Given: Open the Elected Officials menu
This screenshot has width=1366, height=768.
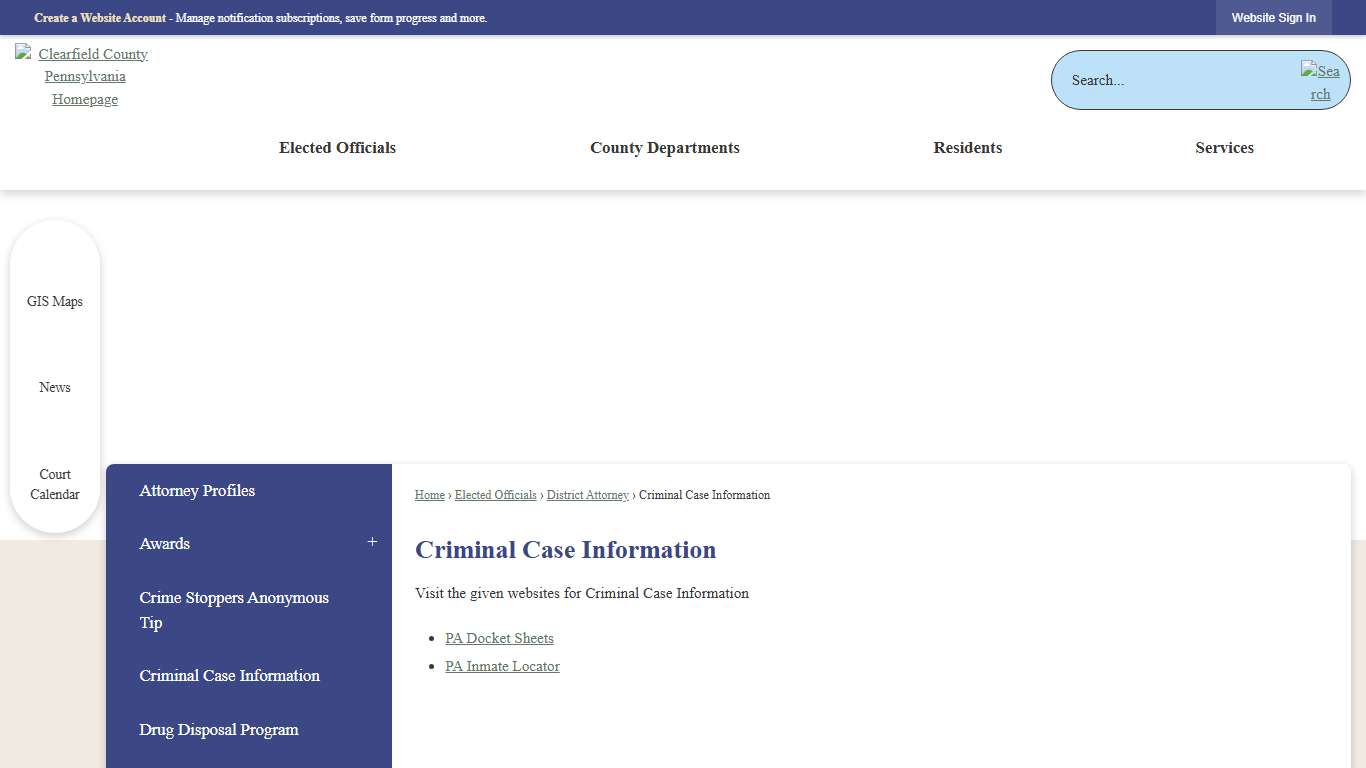Looking at the screenshot, I should click(x=337, y=147).
